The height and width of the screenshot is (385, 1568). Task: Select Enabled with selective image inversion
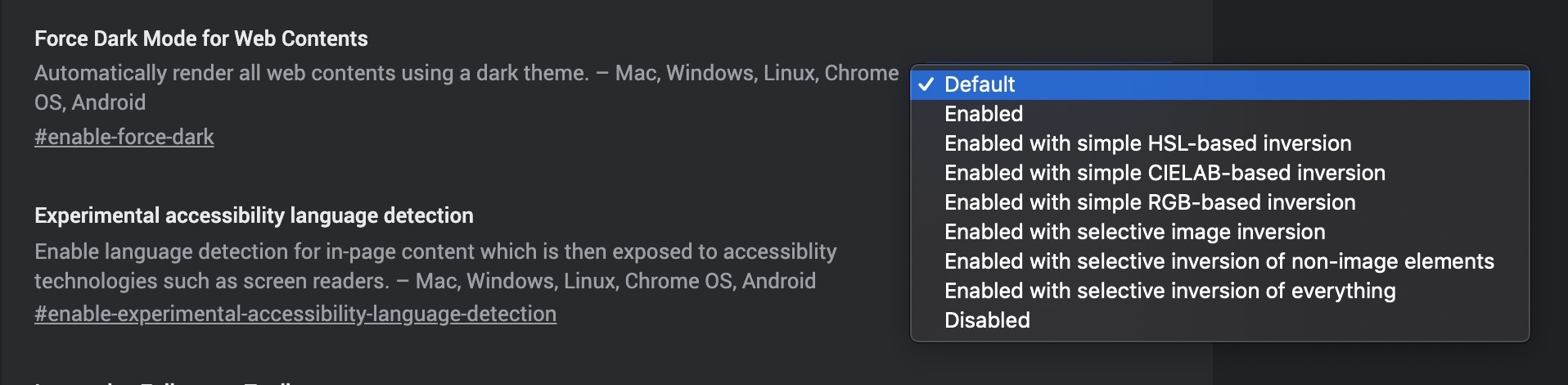[x=1134, y=232]
